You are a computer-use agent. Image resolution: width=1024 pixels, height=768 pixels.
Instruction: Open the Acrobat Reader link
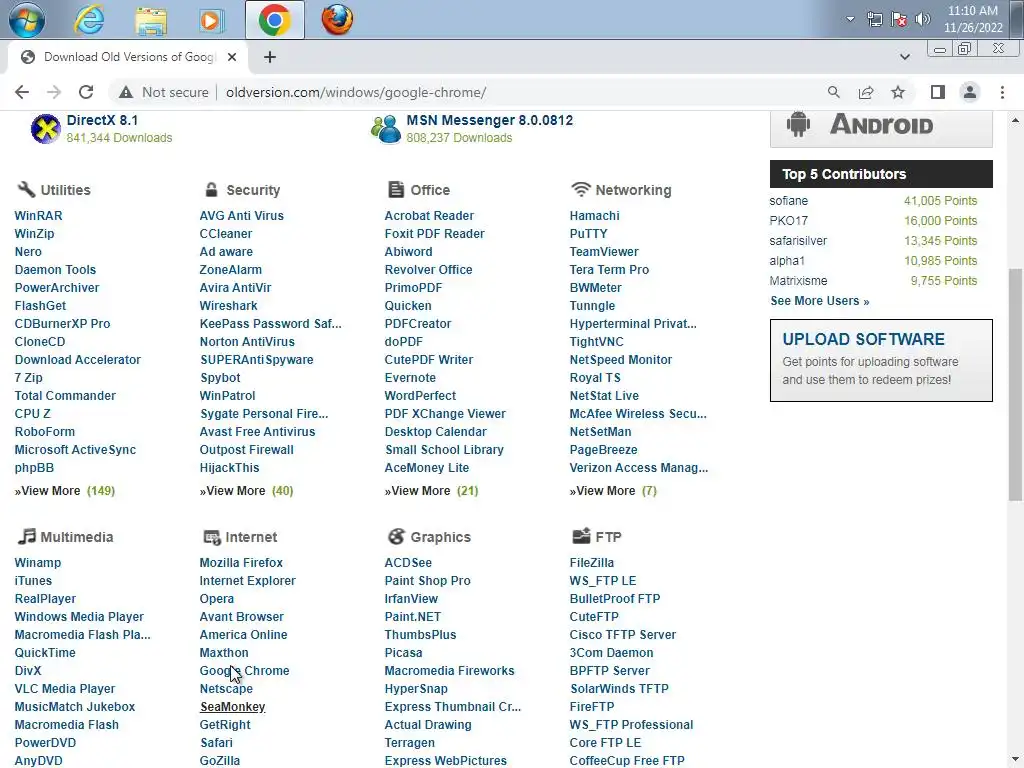pos(429,216)
